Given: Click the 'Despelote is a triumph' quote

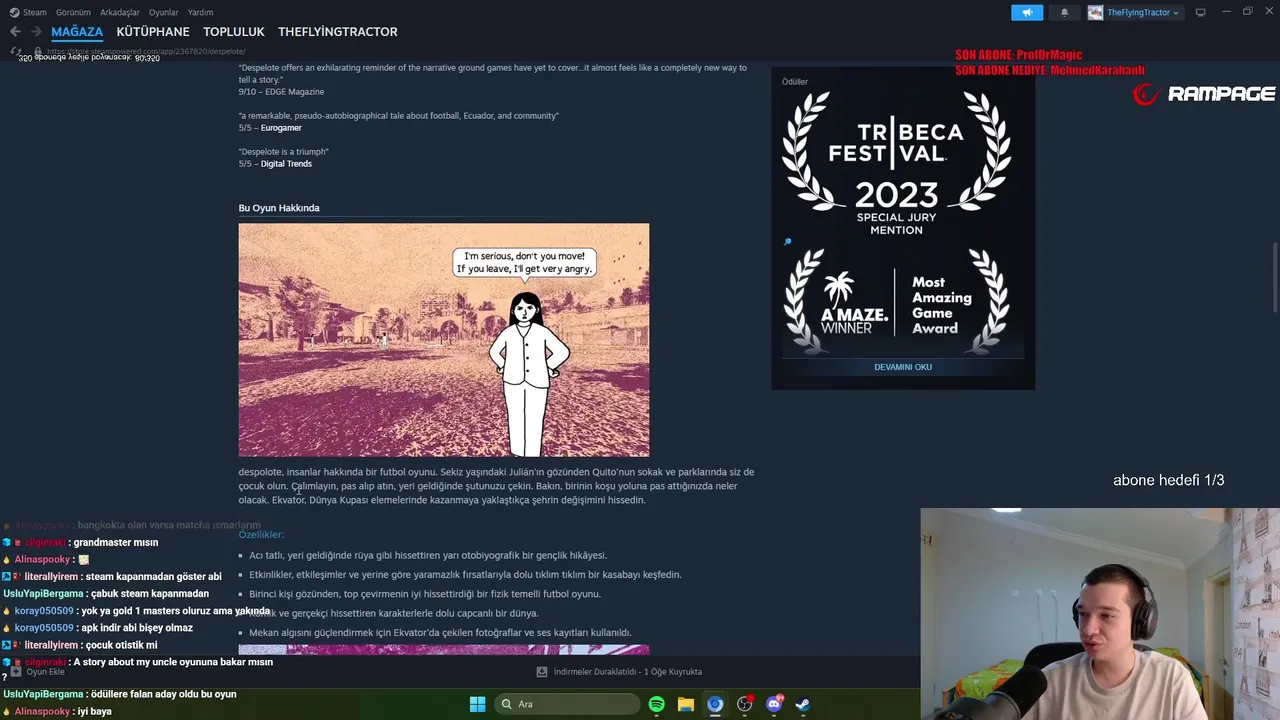Looking at the screenshot, I should [x=284, y=152].
